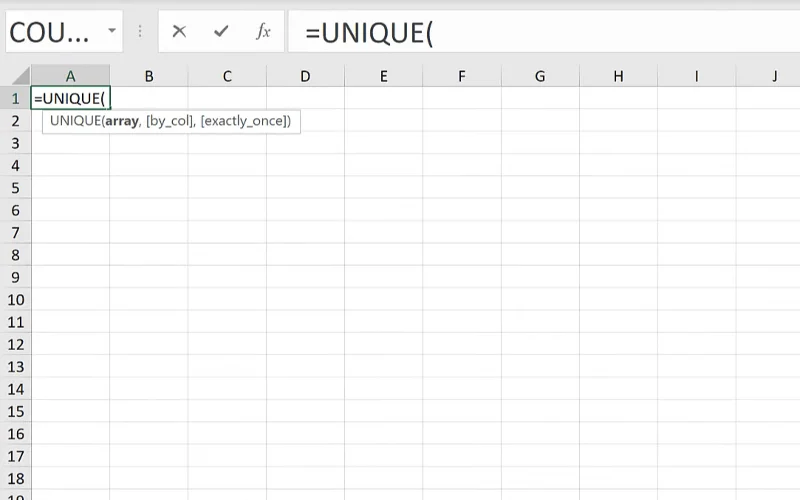The width and height of the screenshot is (800, 500).
Task: Select row 5 header
Action: pyautogui.click(x=15, y=188)
